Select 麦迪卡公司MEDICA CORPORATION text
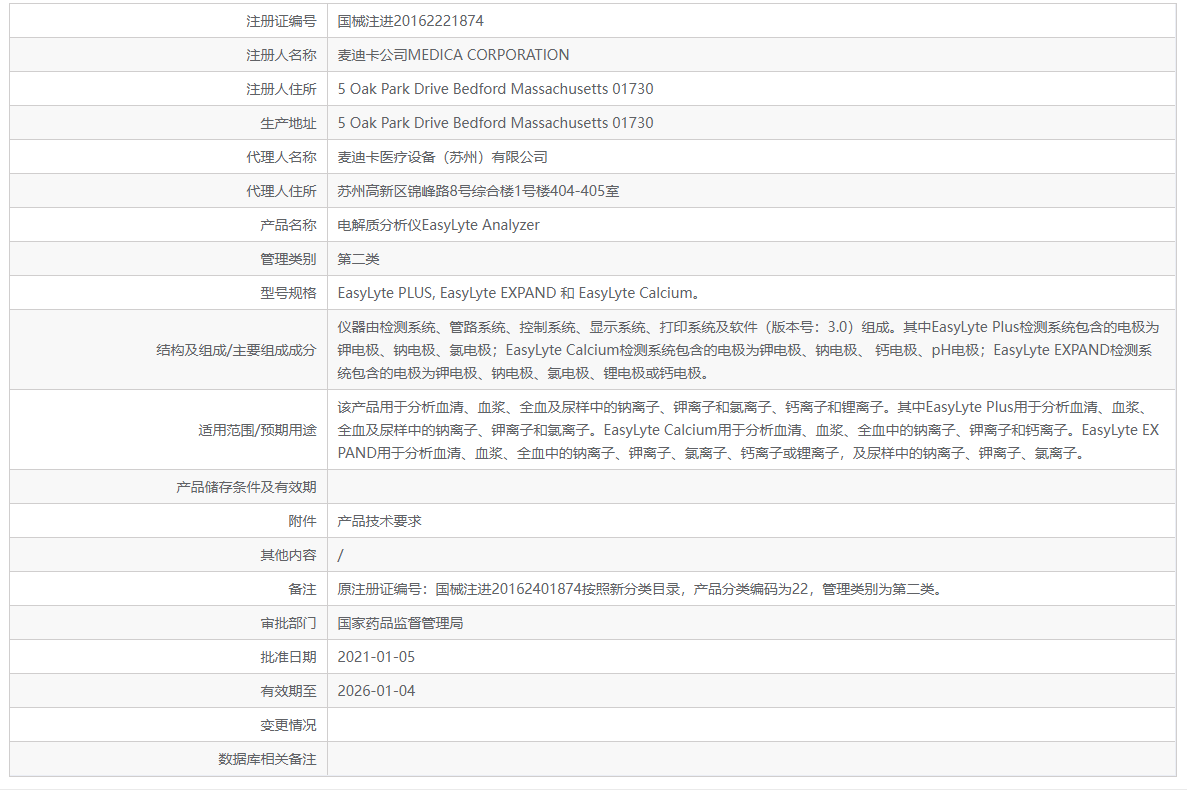 tap(453, 55)
